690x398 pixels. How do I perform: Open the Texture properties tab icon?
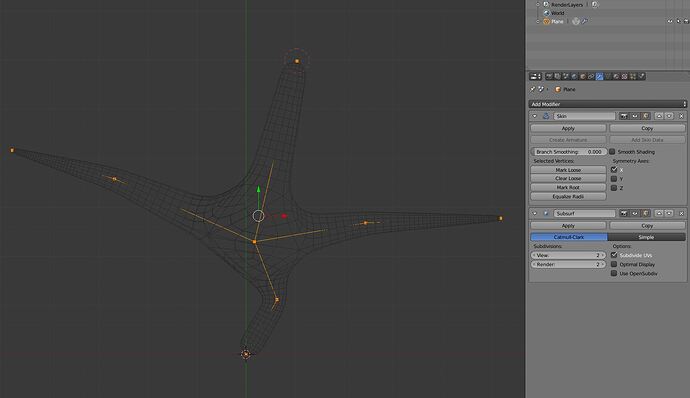pyautogui.click(x=624, y=76)
